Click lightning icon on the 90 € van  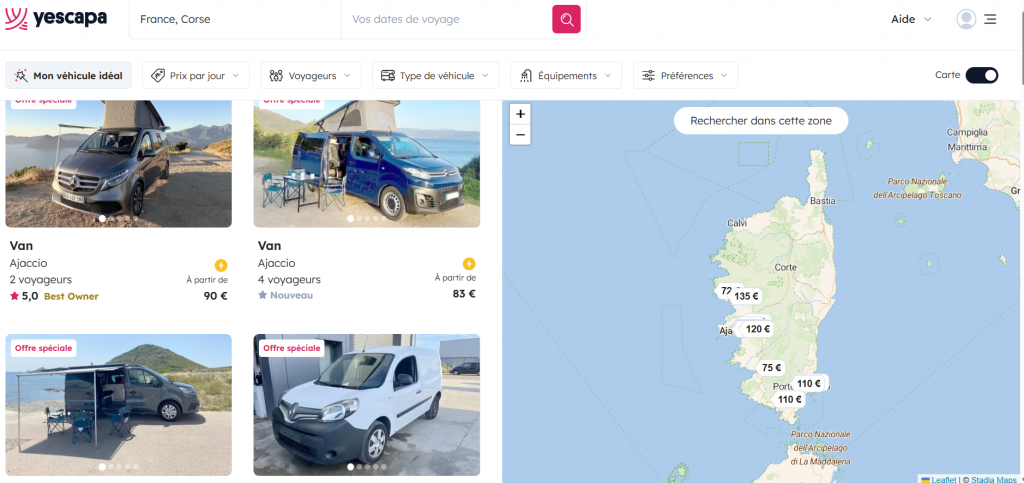221,266
